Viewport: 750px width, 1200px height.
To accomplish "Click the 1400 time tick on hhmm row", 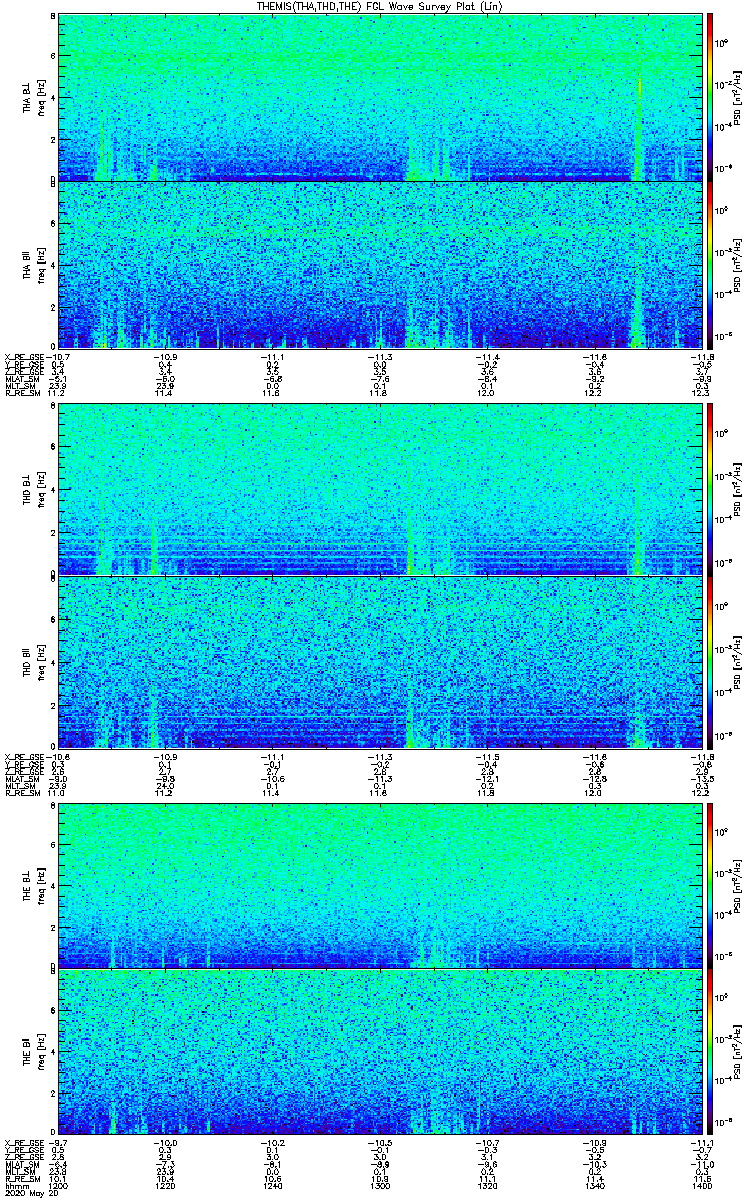I will [701, 1188].
